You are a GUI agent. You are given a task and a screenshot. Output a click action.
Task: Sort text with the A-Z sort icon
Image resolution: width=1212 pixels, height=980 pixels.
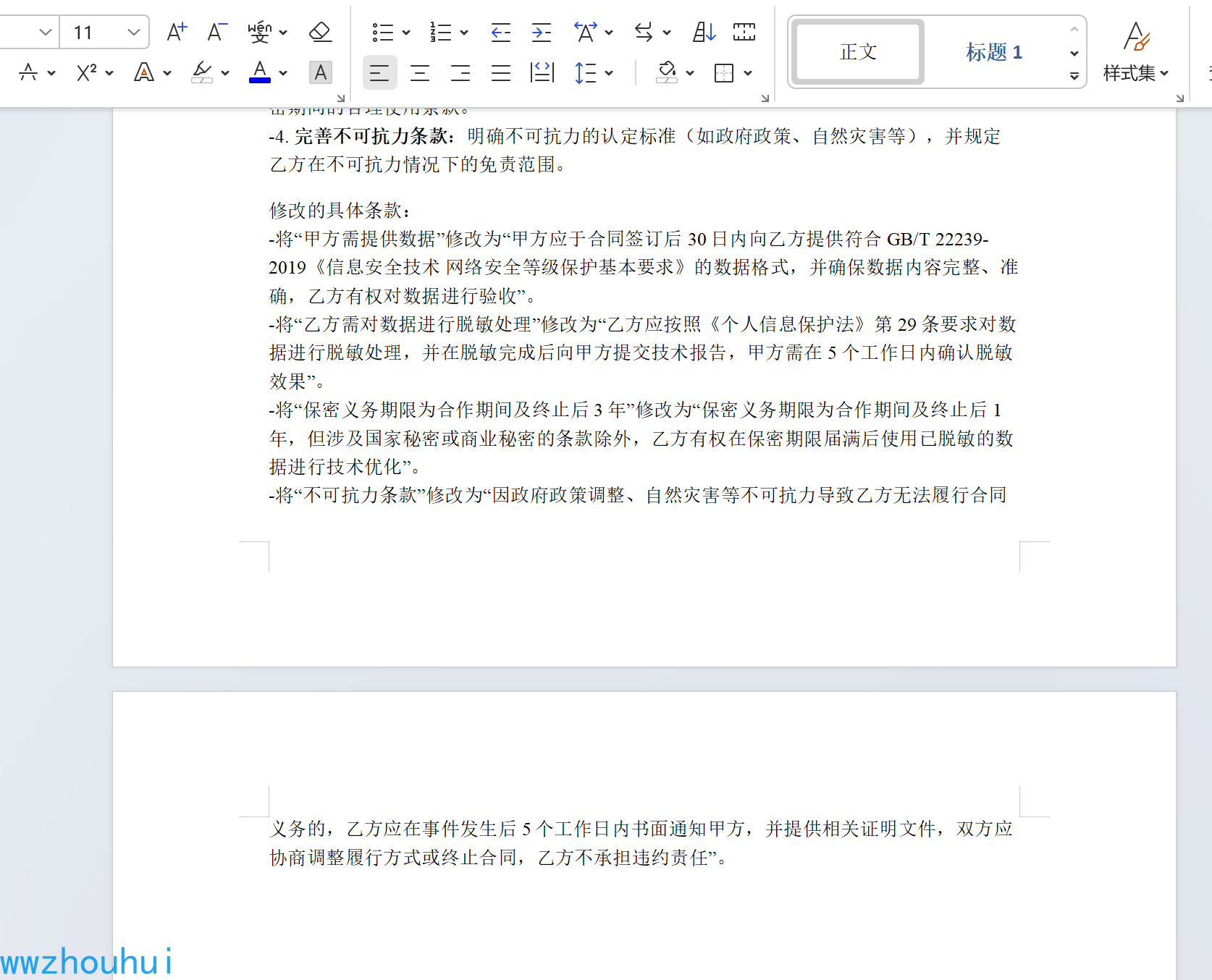(x=704, y=32)
